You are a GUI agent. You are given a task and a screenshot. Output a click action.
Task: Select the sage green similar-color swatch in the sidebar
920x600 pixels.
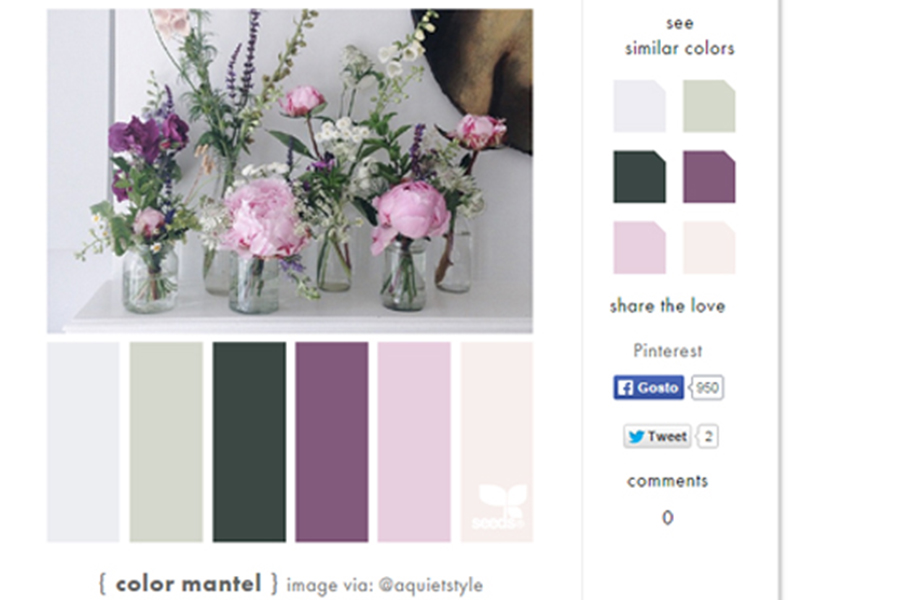709,106
